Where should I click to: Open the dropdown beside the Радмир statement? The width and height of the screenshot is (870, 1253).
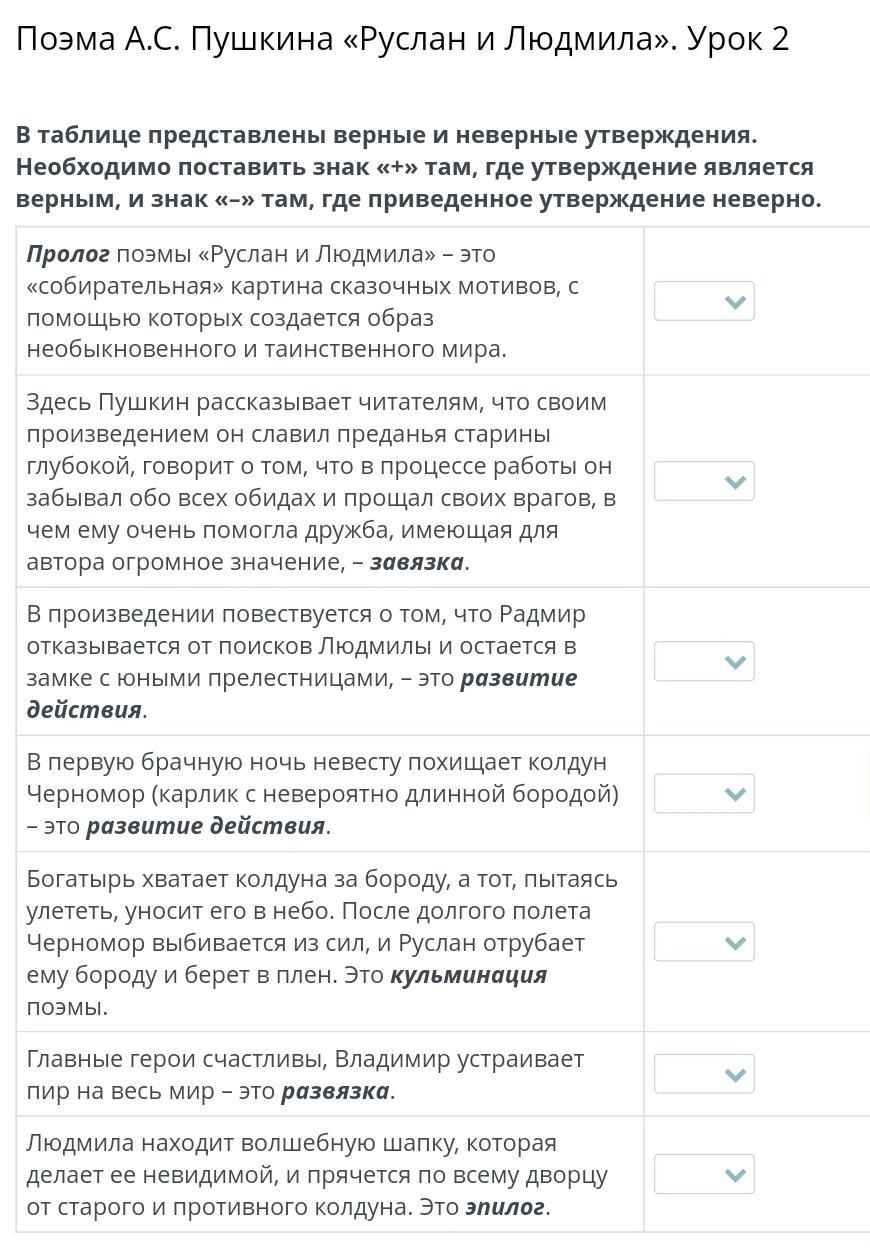[x=704, y=661]
